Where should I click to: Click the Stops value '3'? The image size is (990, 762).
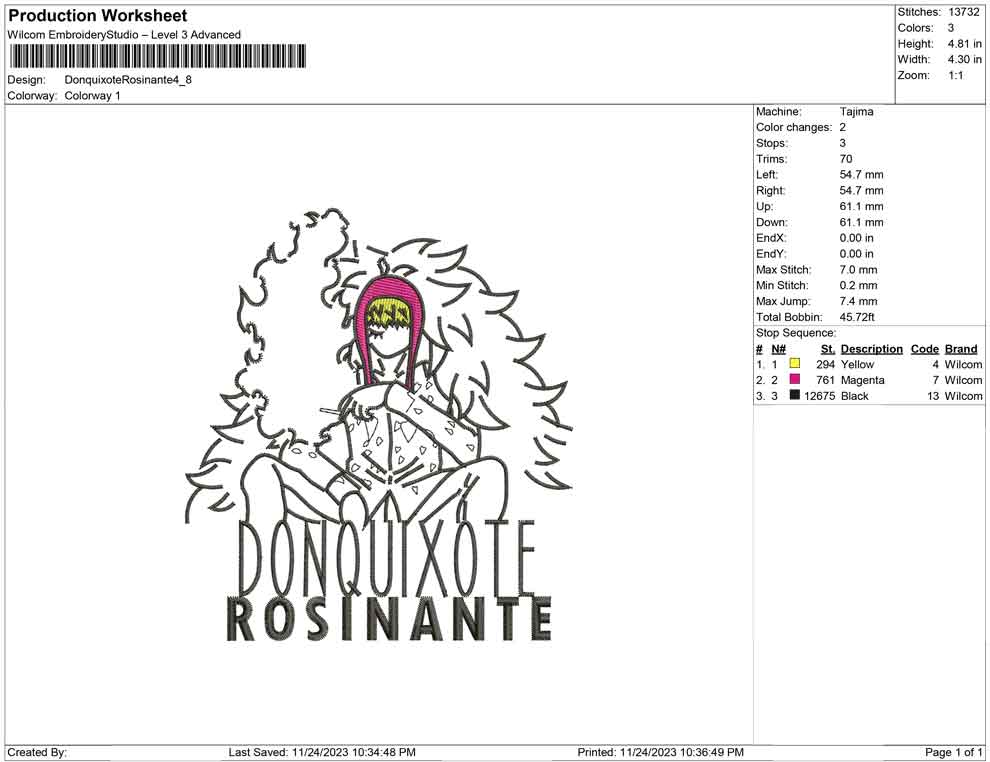point(842,143)
